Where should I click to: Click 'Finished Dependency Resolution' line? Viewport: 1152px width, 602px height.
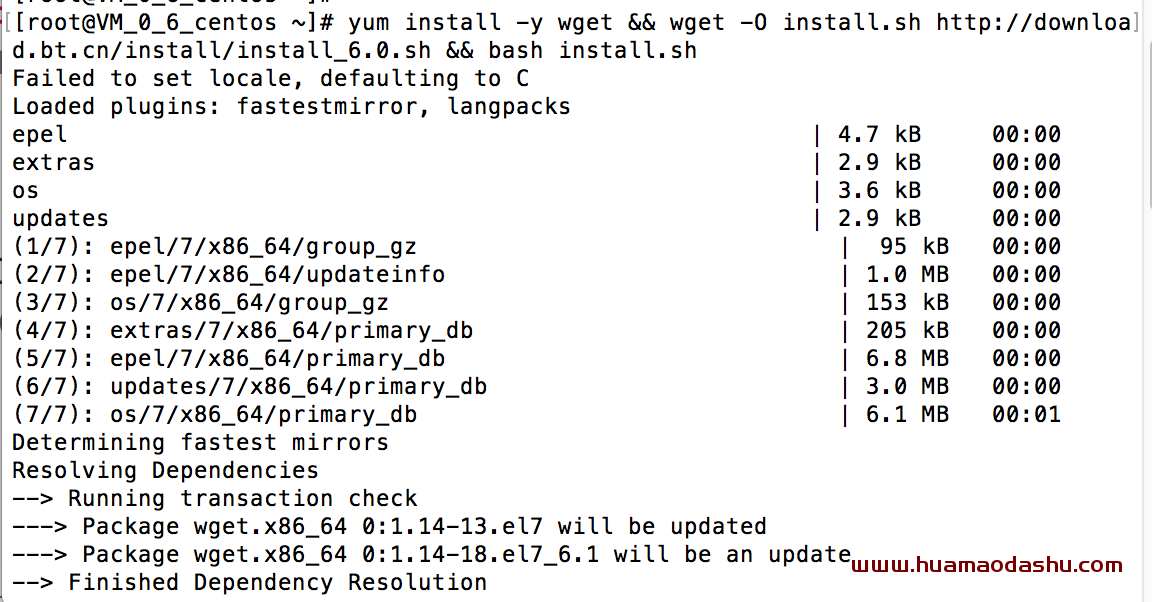click(x=249, y=582)
